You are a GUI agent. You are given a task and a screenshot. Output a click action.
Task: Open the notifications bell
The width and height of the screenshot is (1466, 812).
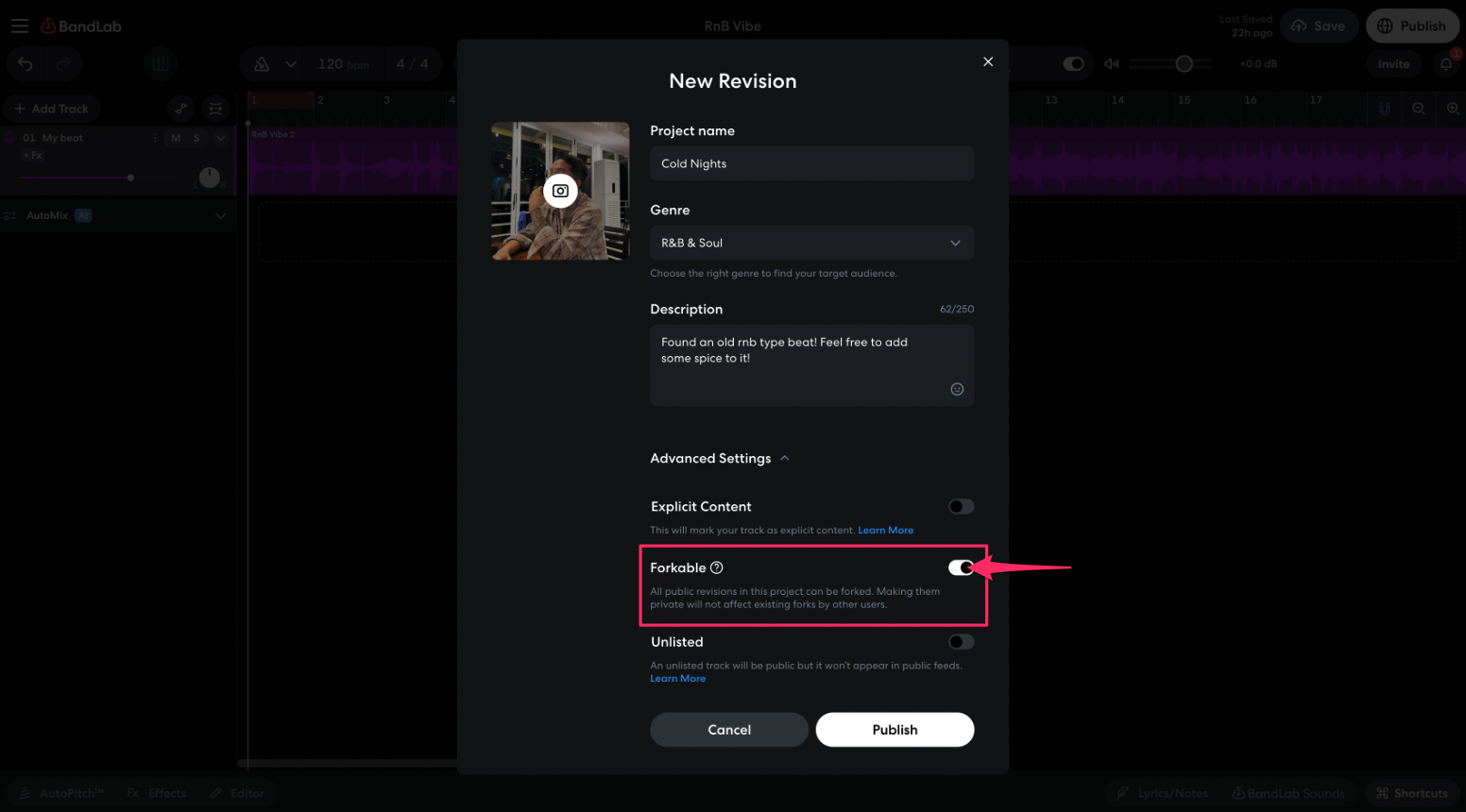coord(1445,64)
